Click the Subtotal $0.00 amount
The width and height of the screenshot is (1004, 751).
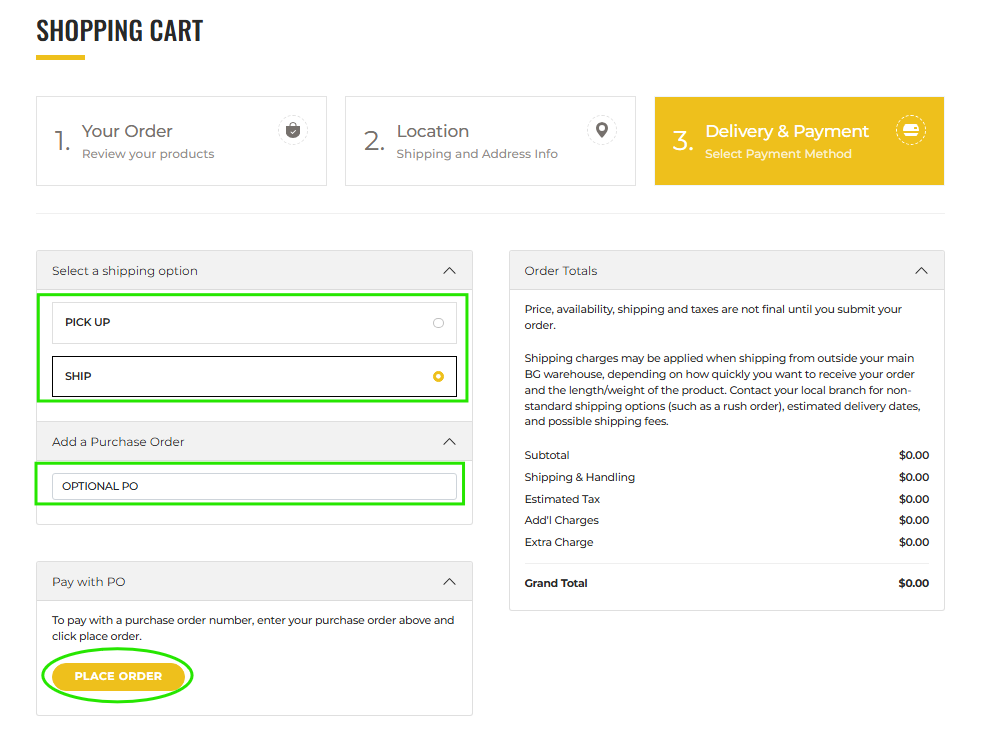pos(914,455)
